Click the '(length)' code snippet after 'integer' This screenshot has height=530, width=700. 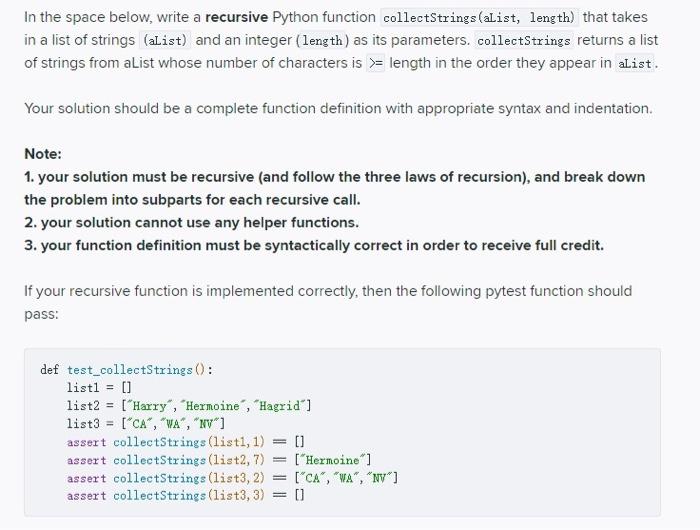[x=321, y=40]
